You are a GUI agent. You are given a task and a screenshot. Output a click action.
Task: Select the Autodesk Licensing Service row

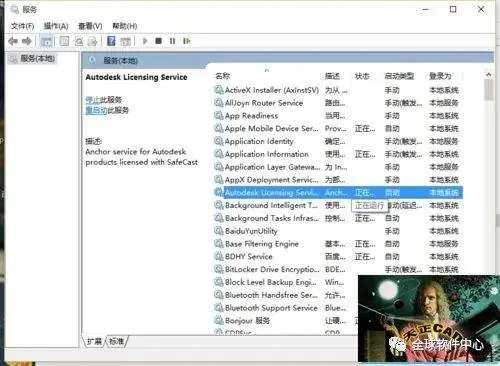338,193
